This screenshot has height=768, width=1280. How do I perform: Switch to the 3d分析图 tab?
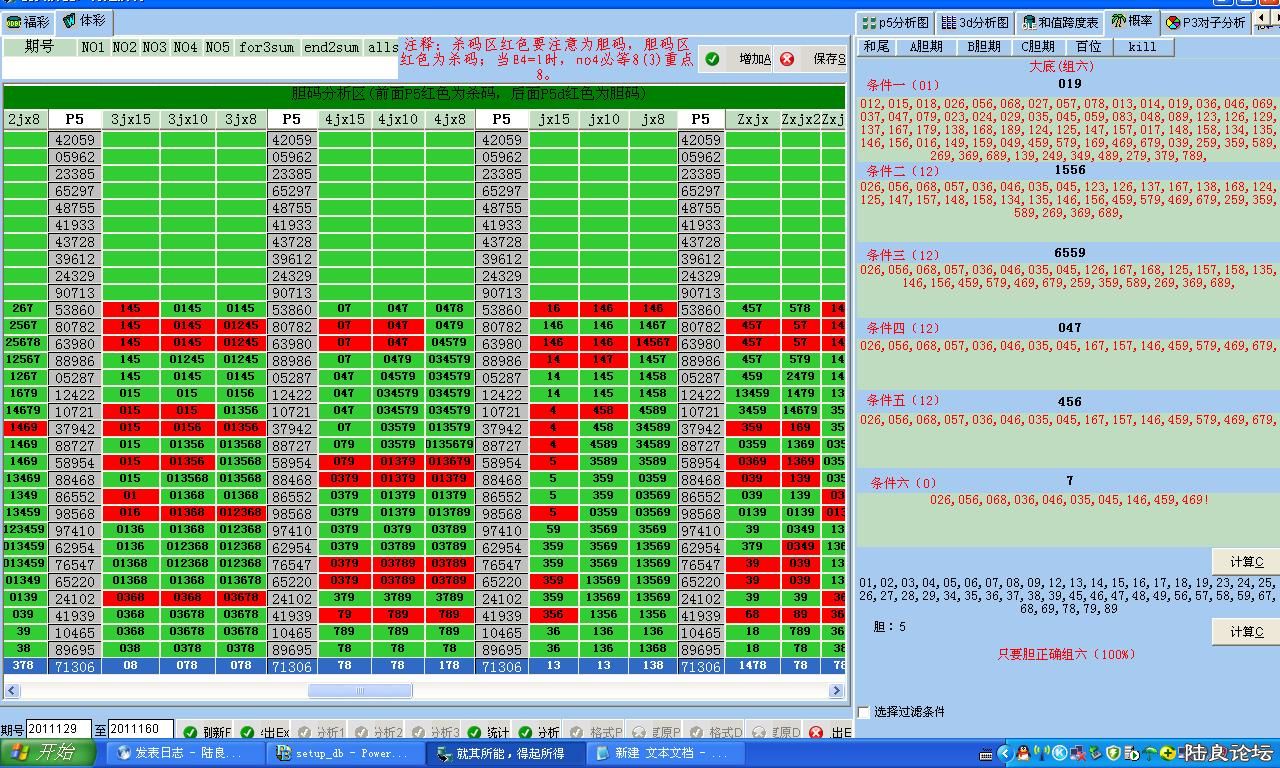click(x=976, y=22)
